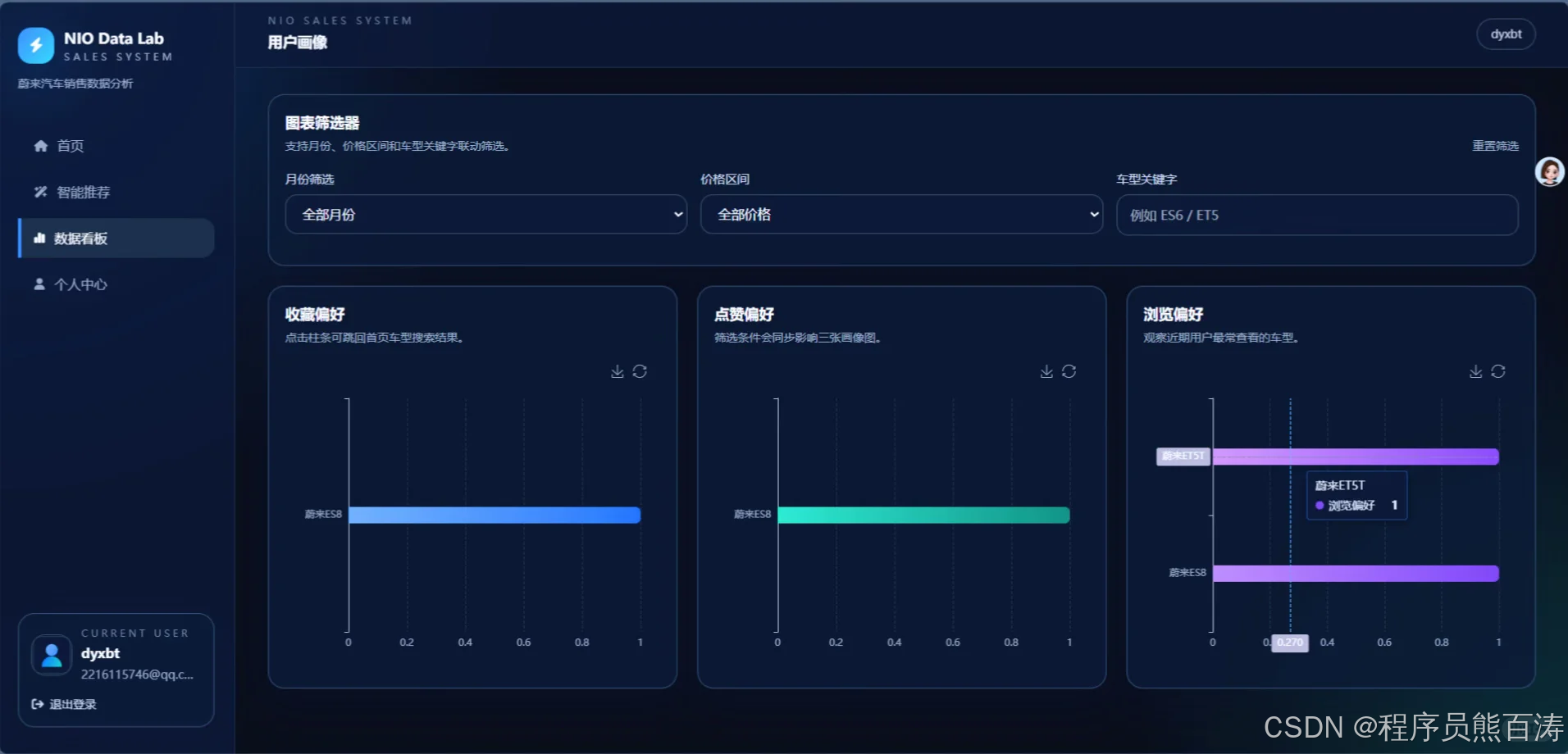The image size is (1568, 754).
Task: Click the bar chart icon beside 数据看板
Action: point(39,238)
